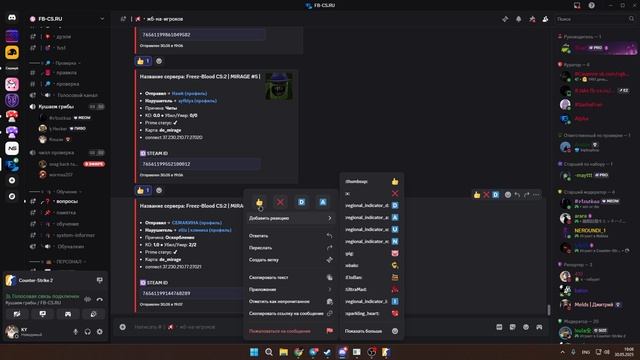The height and width of the screenshot is (360, 640).
Task: Click member Melds | Дмитрий in member list
Action: coord(593,304)
